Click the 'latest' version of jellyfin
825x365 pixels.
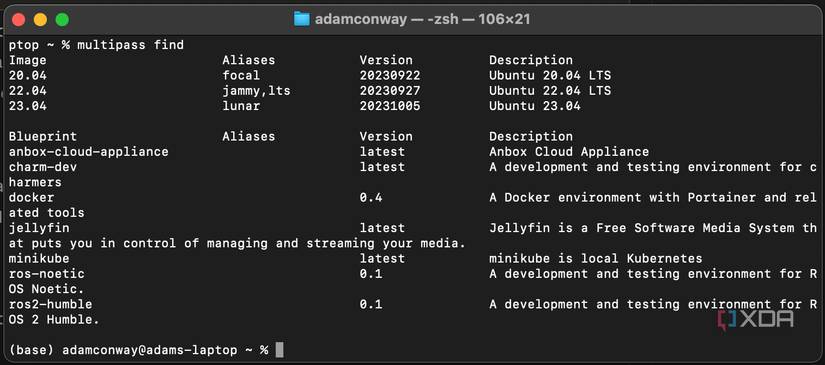point(383,228)
